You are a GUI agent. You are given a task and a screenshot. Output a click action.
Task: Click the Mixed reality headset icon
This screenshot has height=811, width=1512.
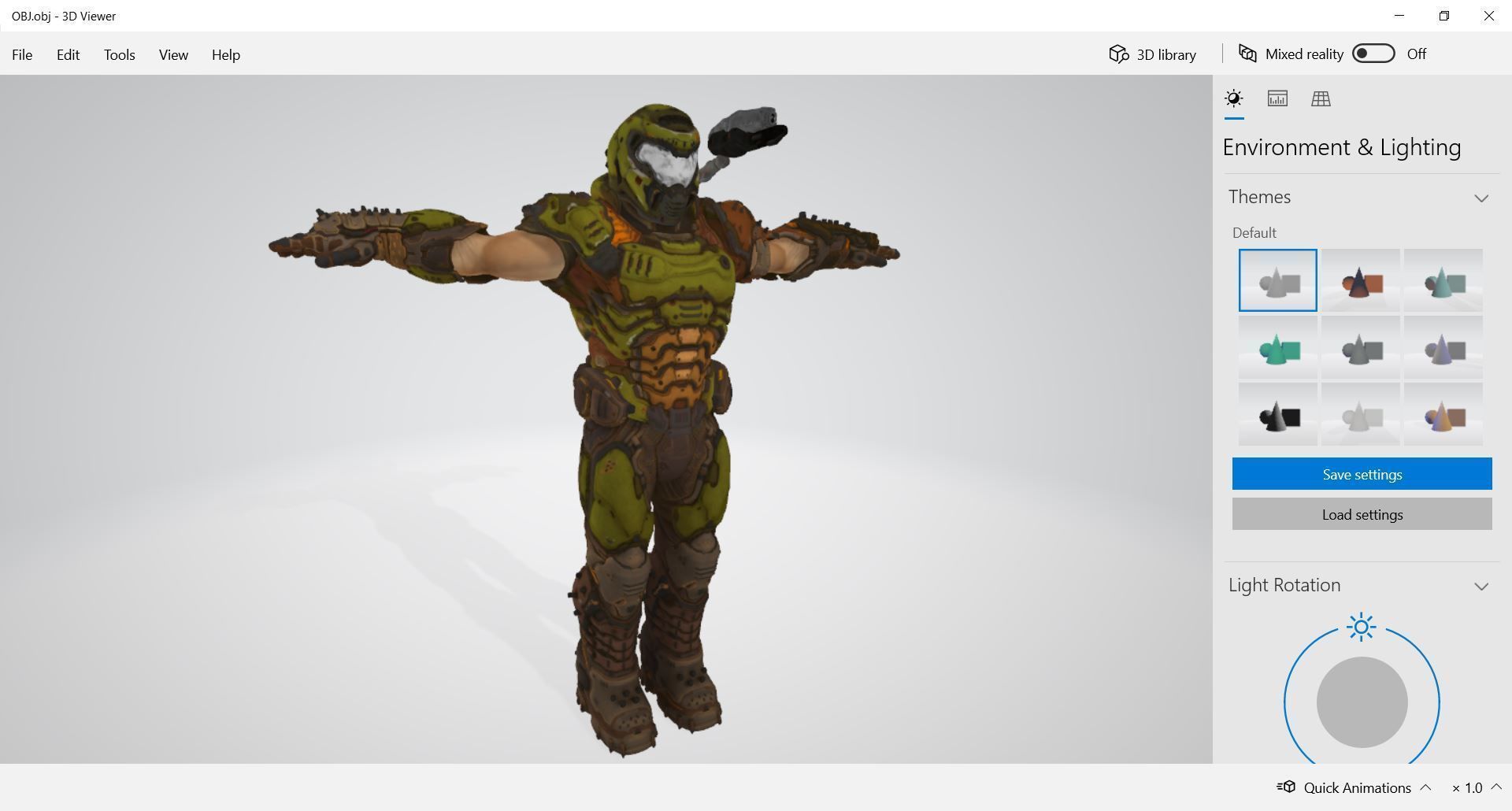[1247, 54]
